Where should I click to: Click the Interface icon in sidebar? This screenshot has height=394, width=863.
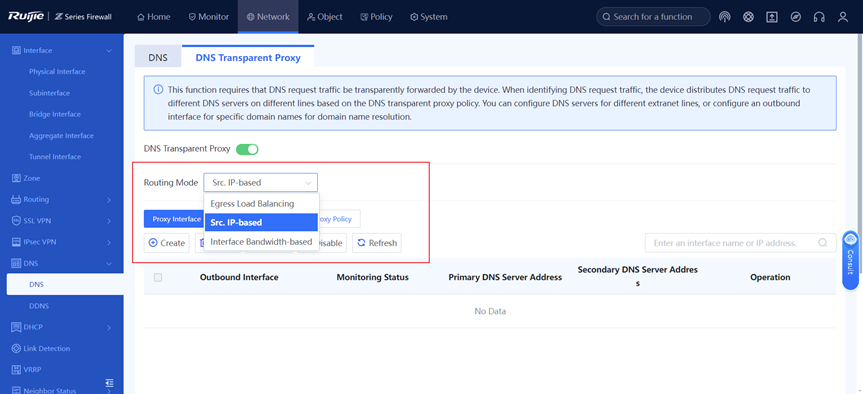[16, 51]
